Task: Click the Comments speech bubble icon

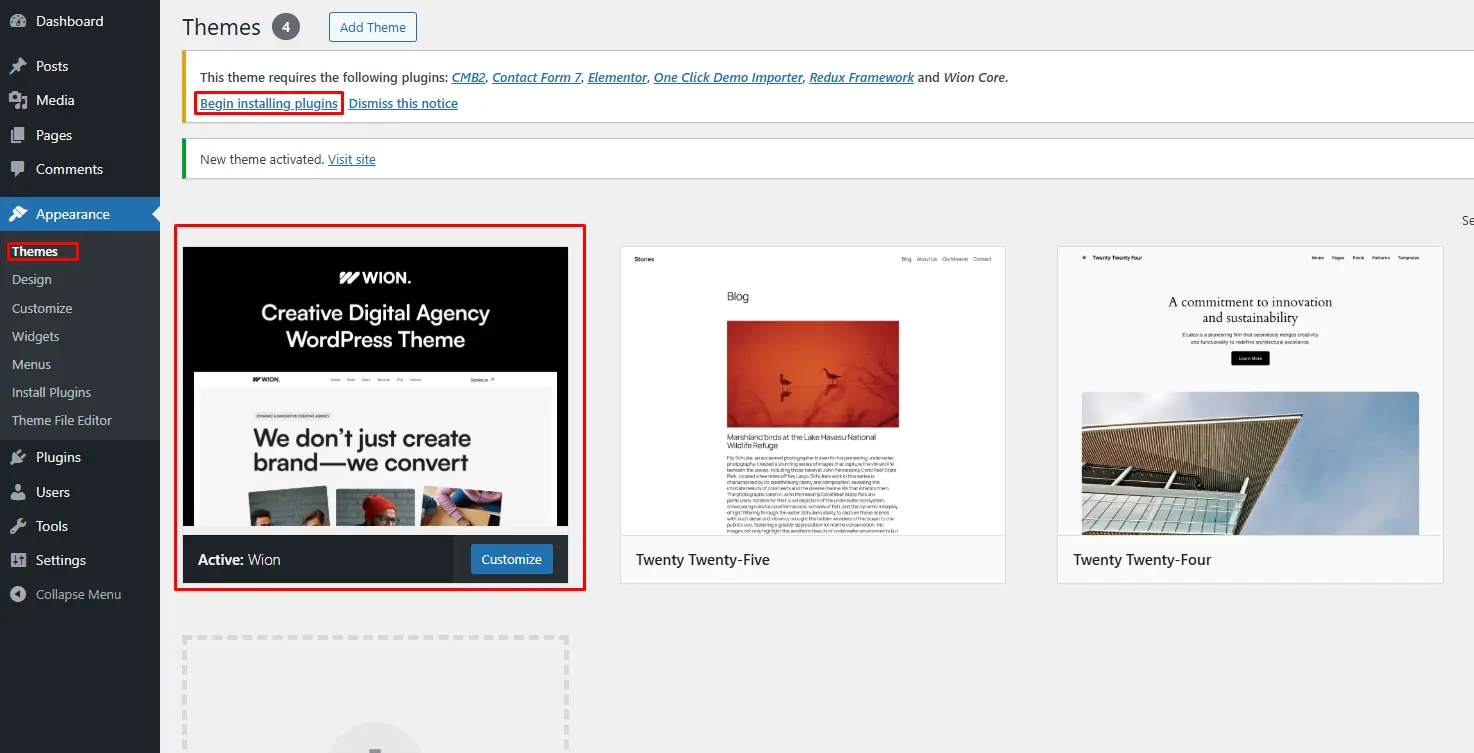Action: [18, 169]
